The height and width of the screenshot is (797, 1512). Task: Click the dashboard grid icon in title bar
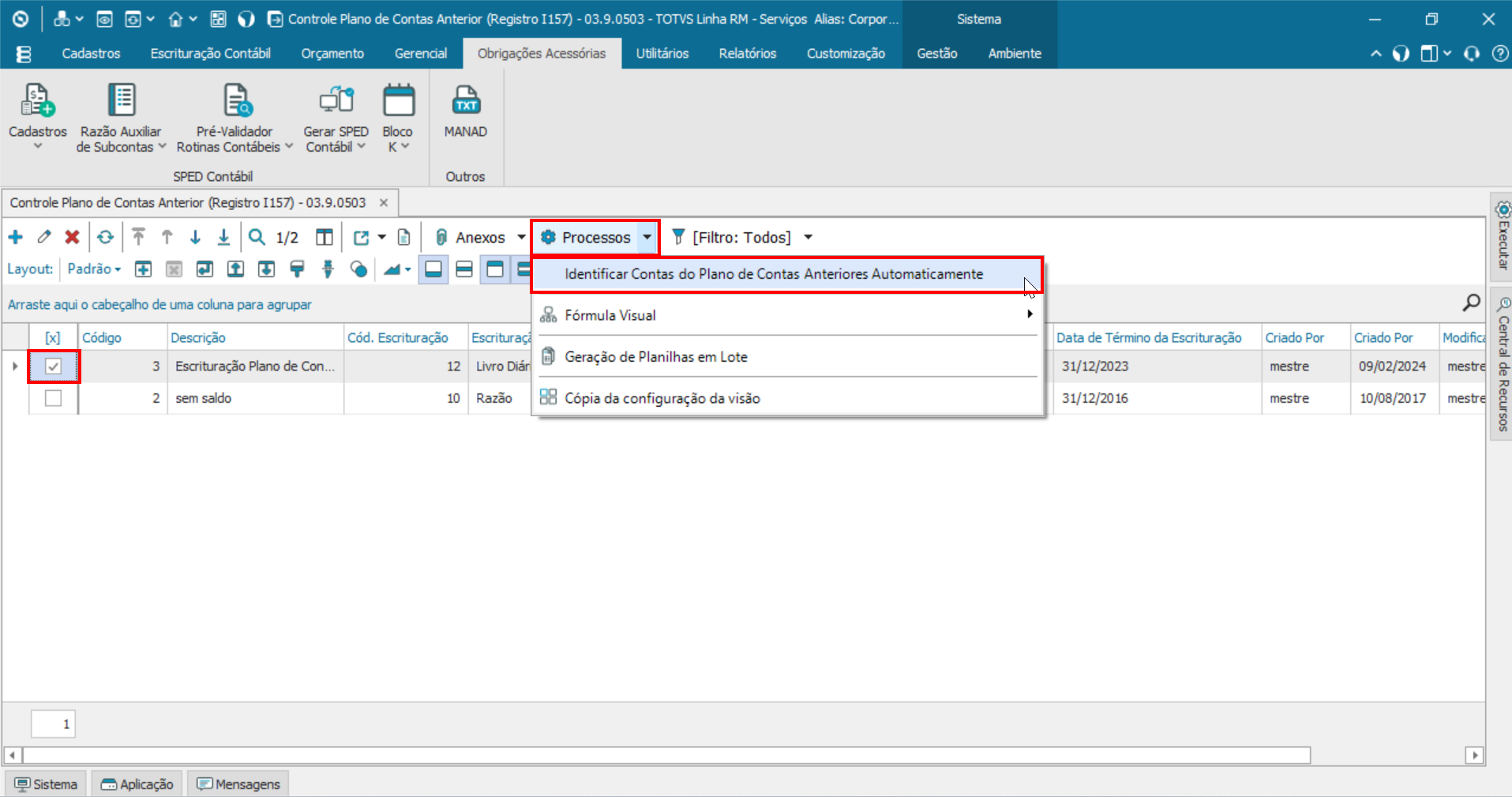tap(219, 19)
